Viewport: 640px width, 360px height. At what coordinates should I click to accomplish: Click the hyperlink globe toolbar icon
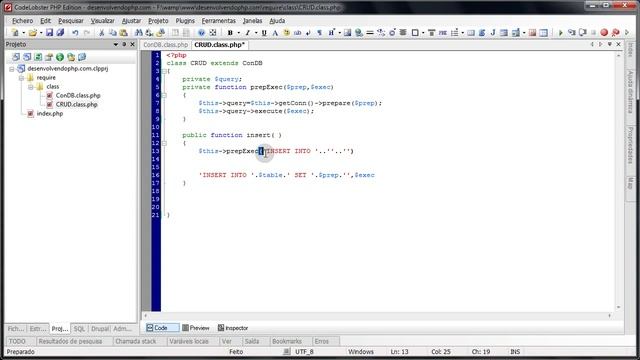coord(359,33)
